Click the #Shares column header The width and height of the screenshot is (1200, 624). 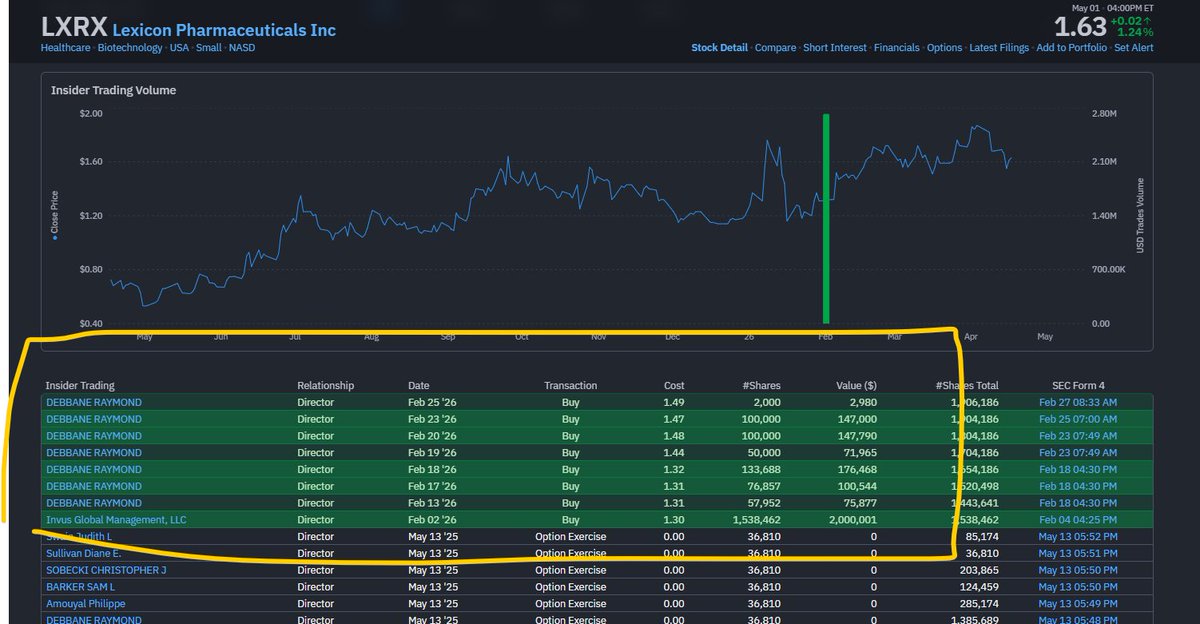[762, 385]
